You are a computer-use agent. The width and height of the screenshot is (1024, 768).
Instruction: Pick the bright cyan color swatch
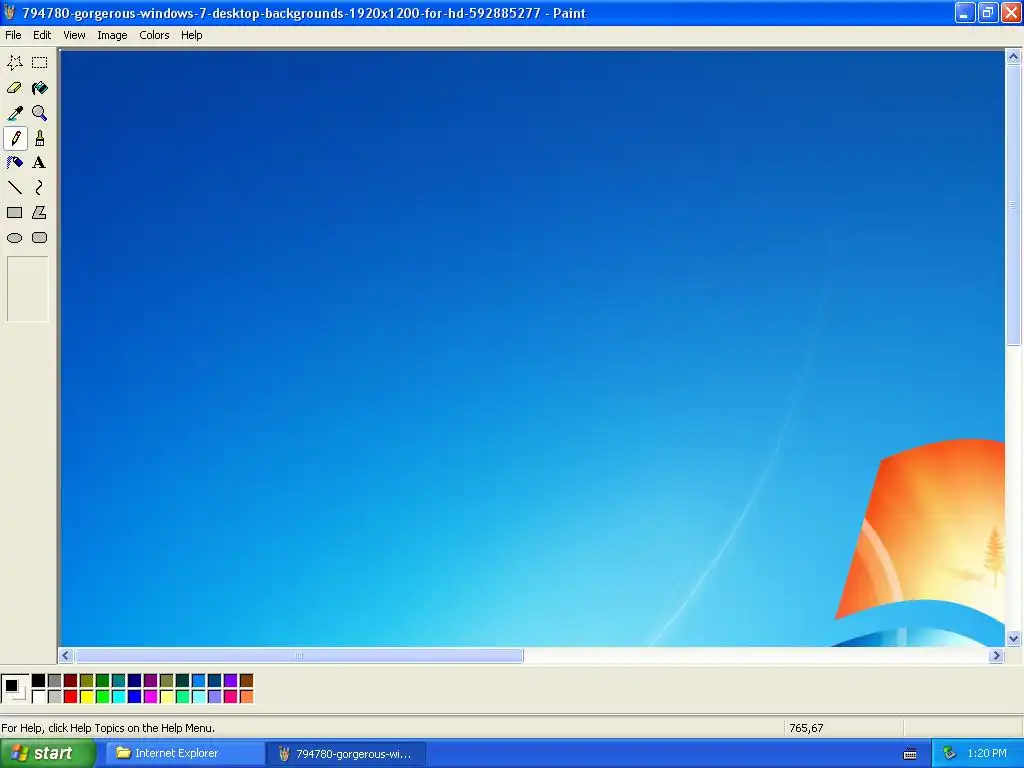pos(119,697)
